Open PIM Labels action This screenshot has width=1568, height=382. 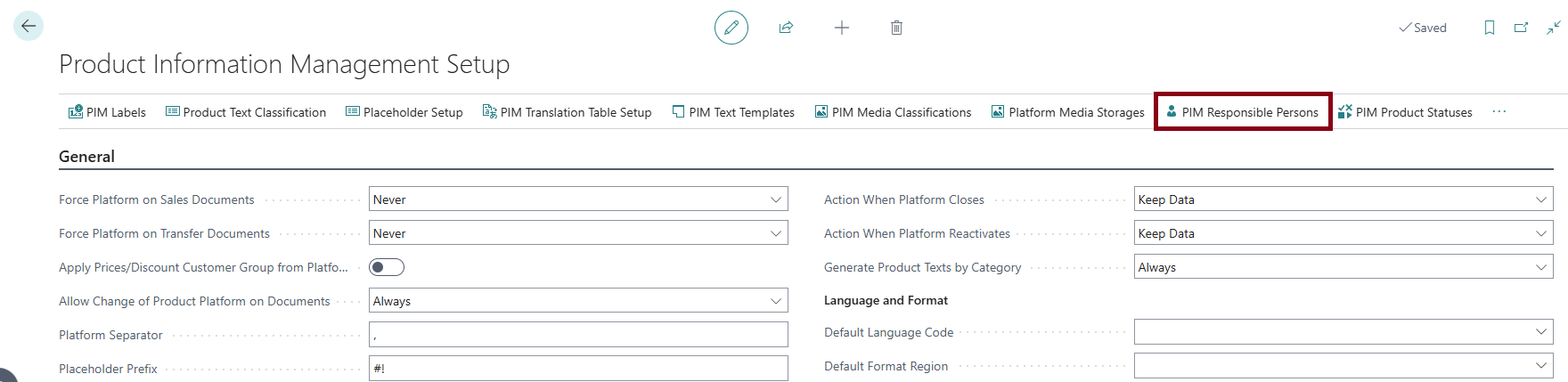[107, 112]
